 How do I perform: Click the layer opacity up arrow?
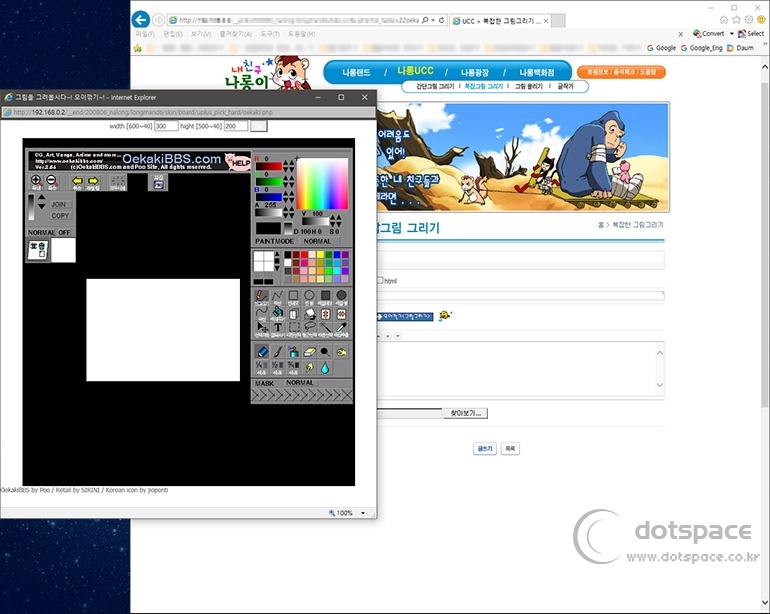point(42,197)
